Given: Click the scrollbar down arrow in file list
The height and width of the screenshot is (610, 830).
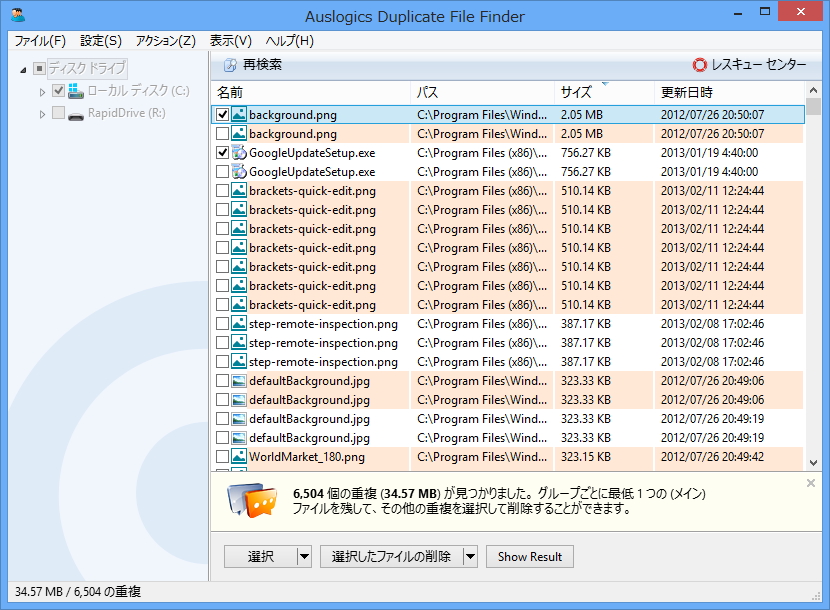Looking at the screenshot, I should coord(814,463).
